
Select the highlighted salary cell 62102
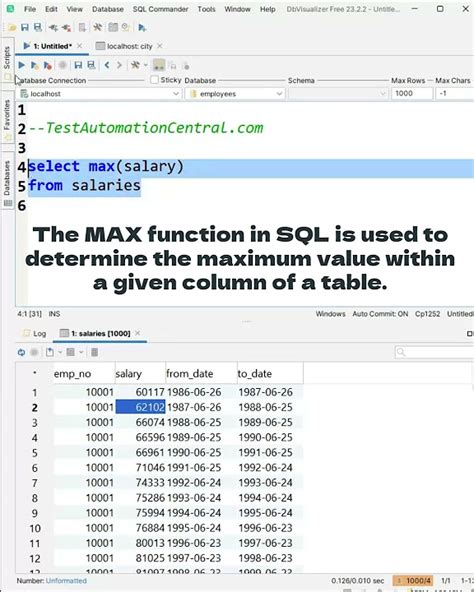click(x=140, y=407)
